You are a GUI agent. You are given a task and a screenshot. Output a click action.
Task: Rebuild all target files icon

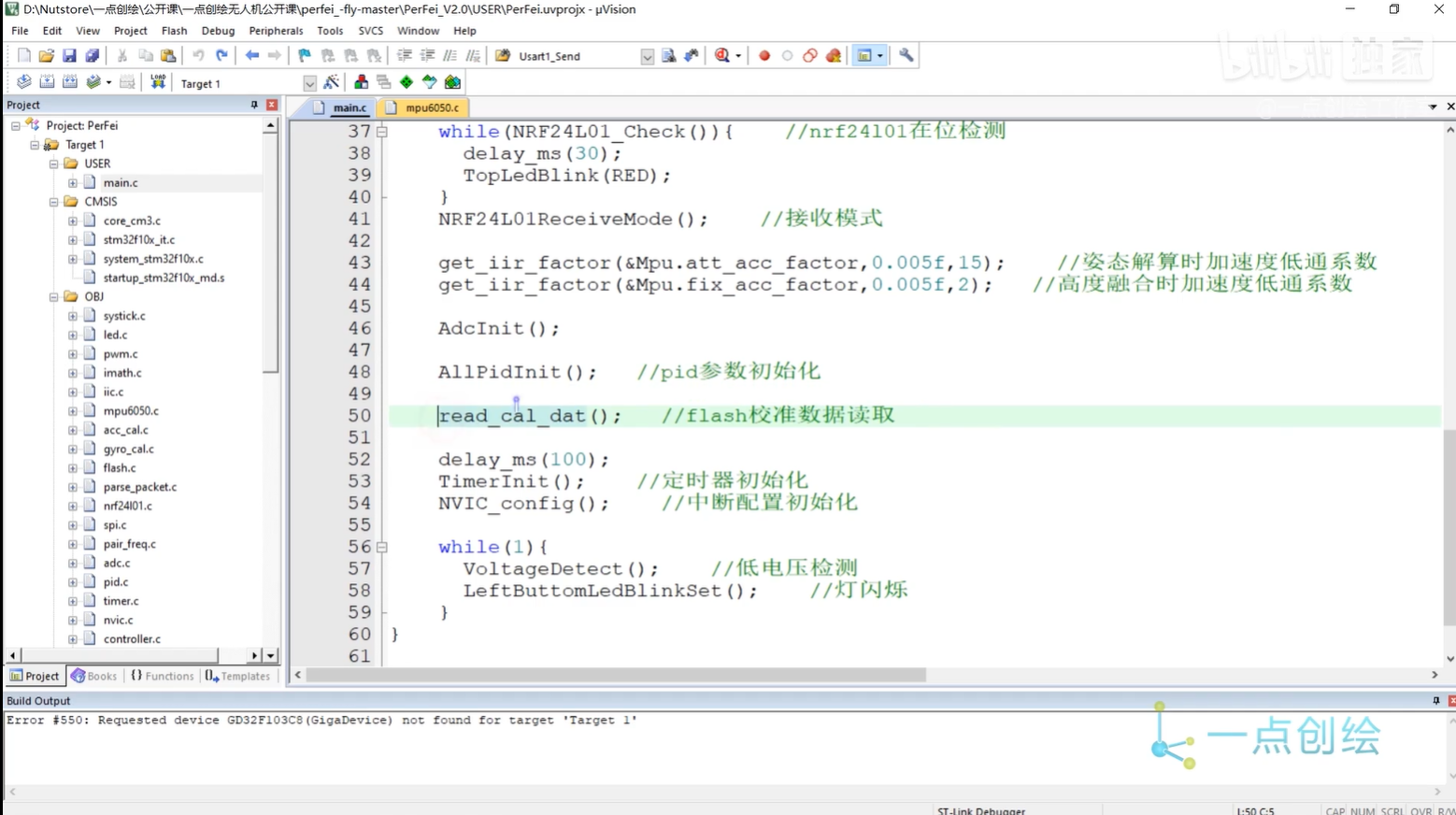[x=70, y=82]
